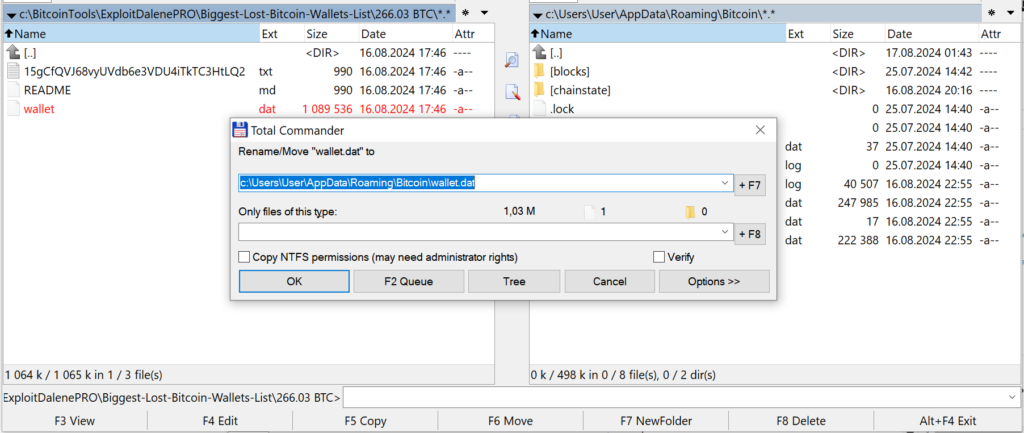
Task: Click F5 Copy in function key bar
Action: click(x=365, y=421)
